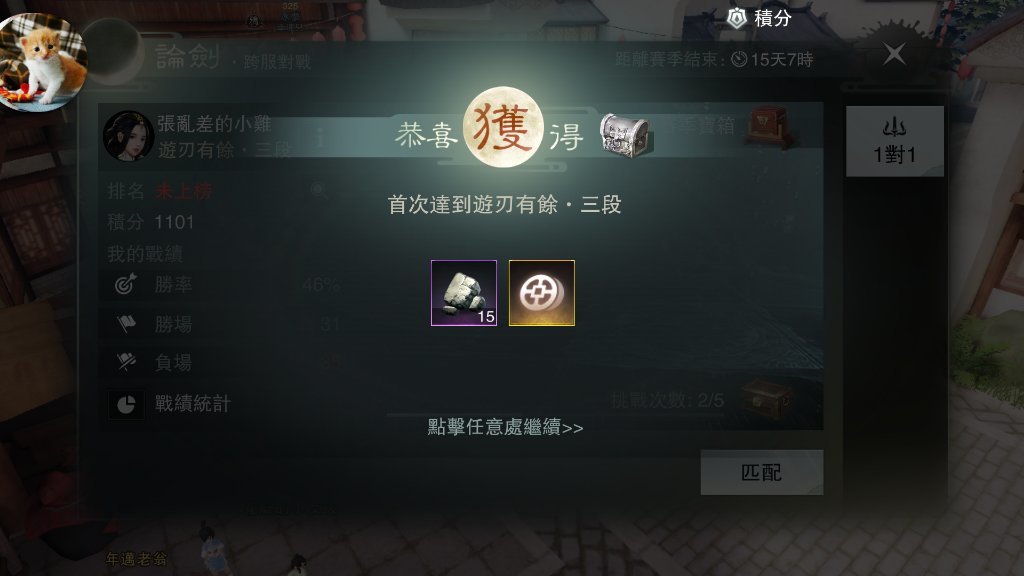Open the red season reward chest
Image resolution: width=1024 pixels, height=576 pixels.
(769, 127)
